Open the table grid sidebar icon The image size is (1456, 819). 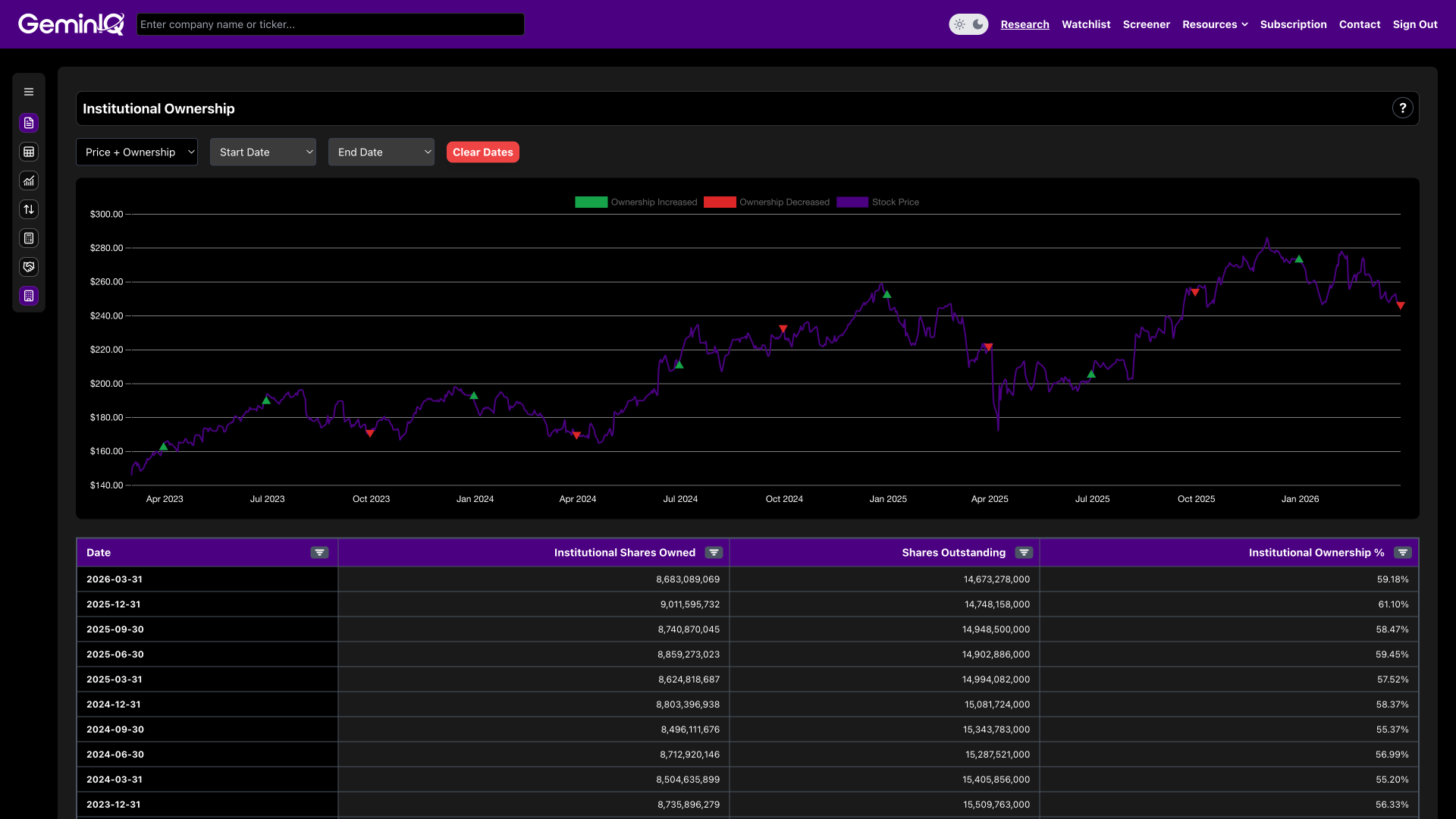click(29, 152)
